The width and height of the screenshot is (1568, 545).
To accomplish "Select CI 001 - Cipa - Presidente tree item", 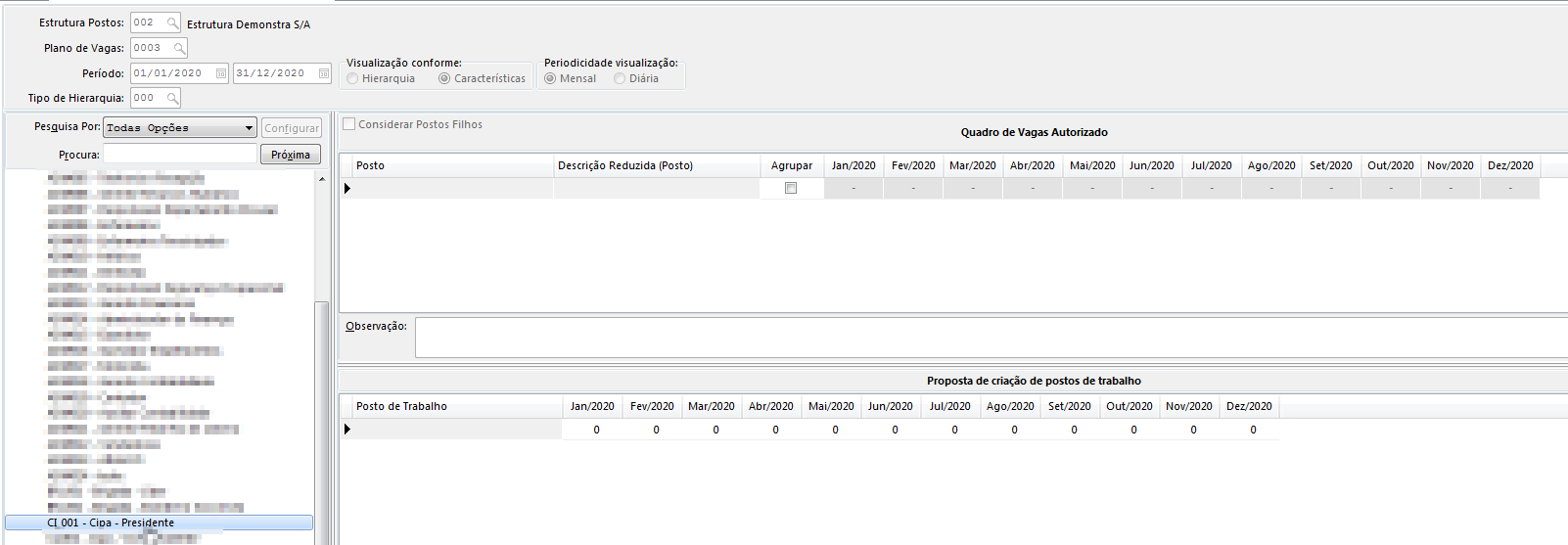I will coord(111,522).
